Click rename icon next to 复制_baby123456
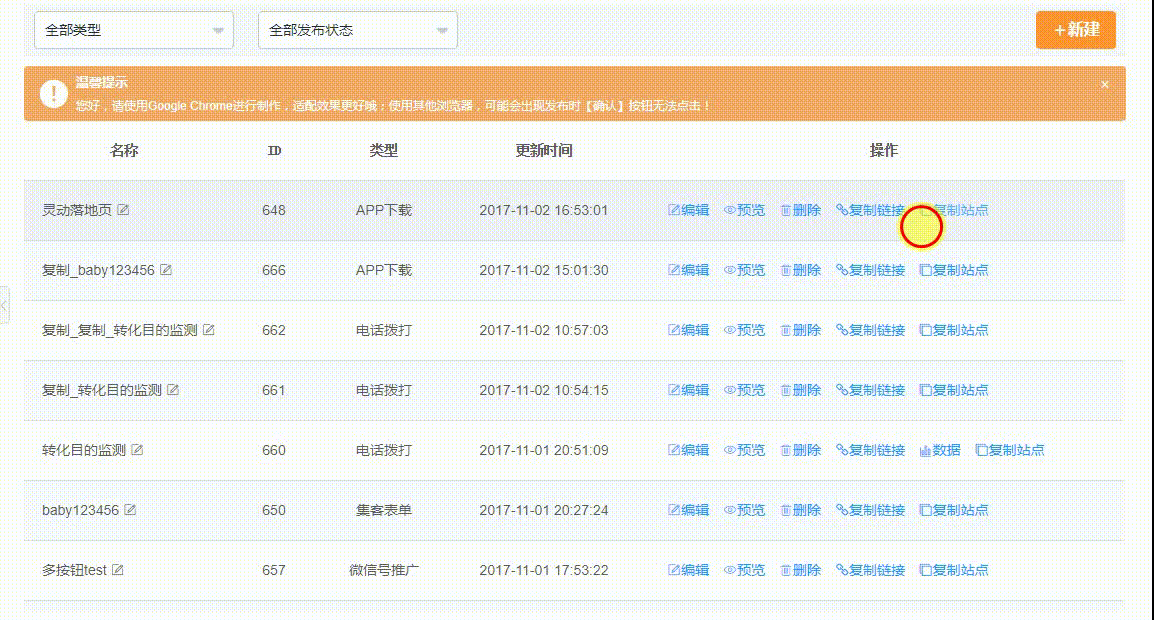The width and height of the screenshot is (1154, 620). pos(166,270)
